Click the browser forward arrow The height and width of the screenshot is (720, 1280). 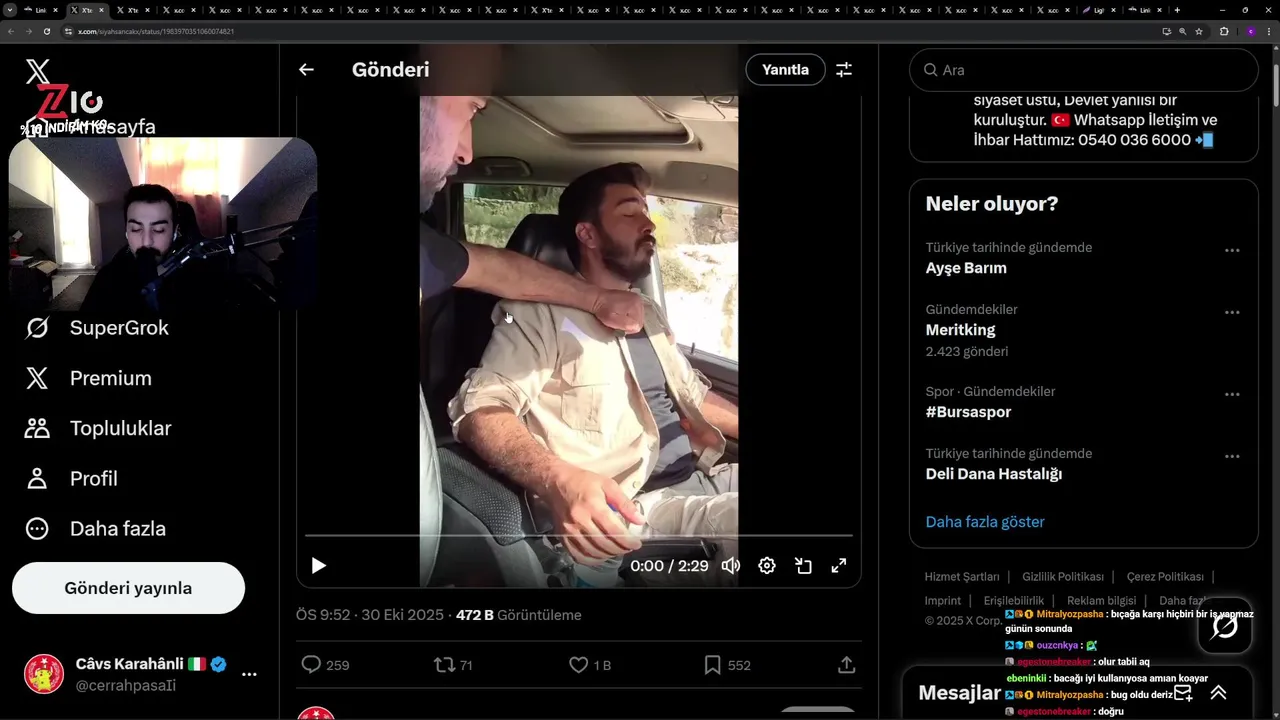click(x=29, y=31)
